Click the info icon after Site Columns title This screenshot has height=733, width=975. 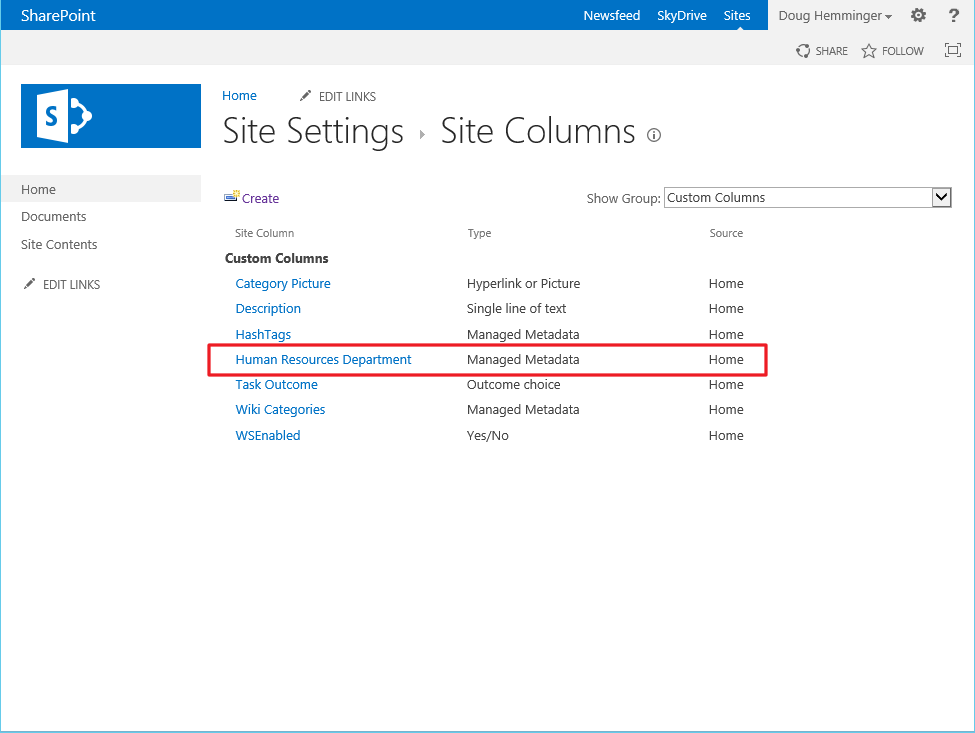(653, 134)
